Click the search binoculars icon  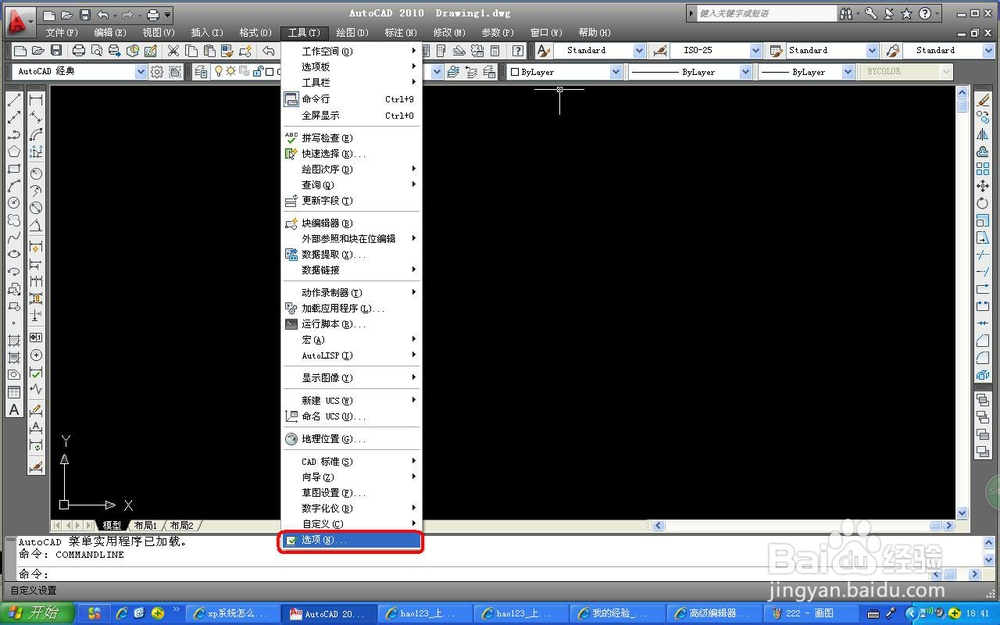coord(846,13)
